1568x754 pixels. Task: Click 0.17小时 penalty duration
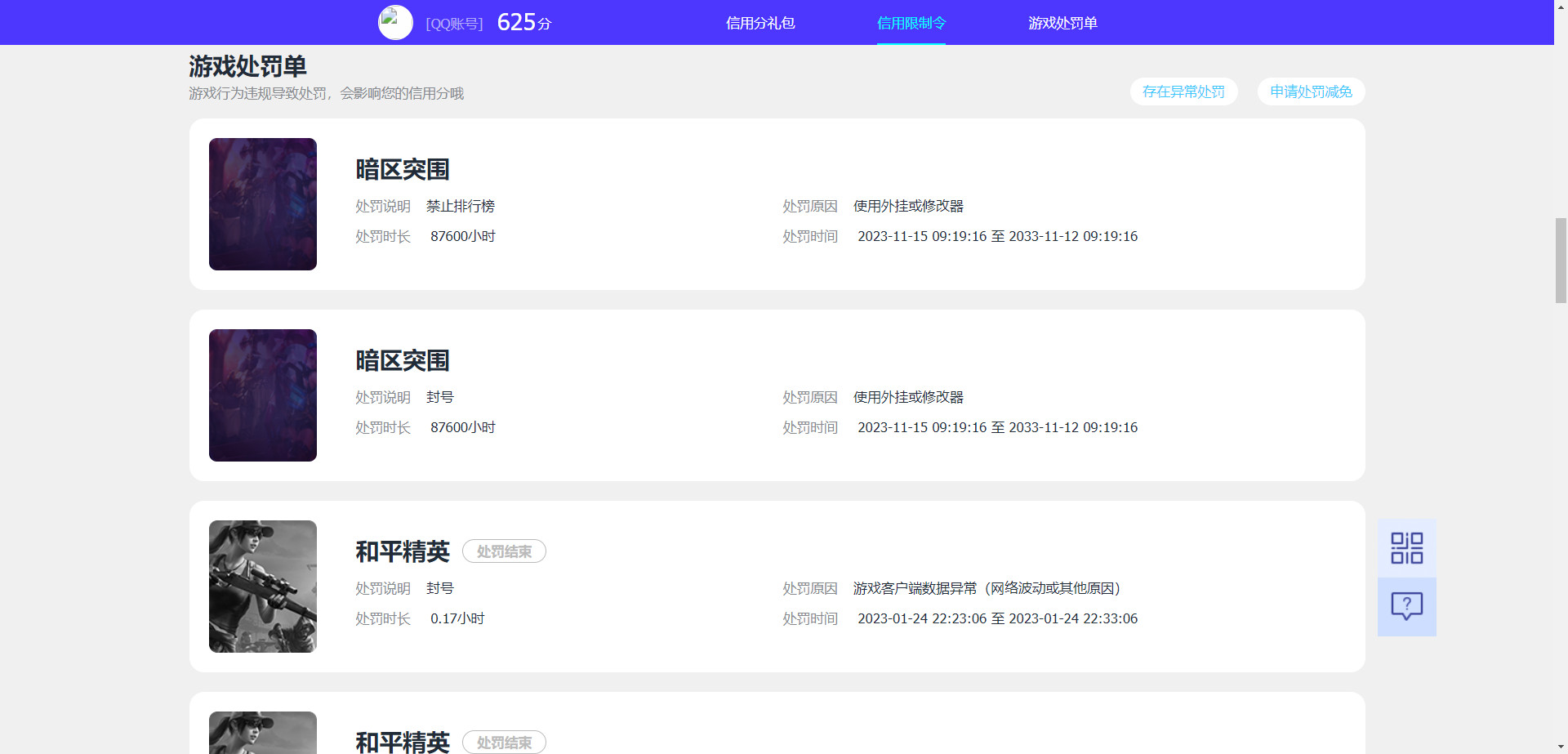click(457, 618)
